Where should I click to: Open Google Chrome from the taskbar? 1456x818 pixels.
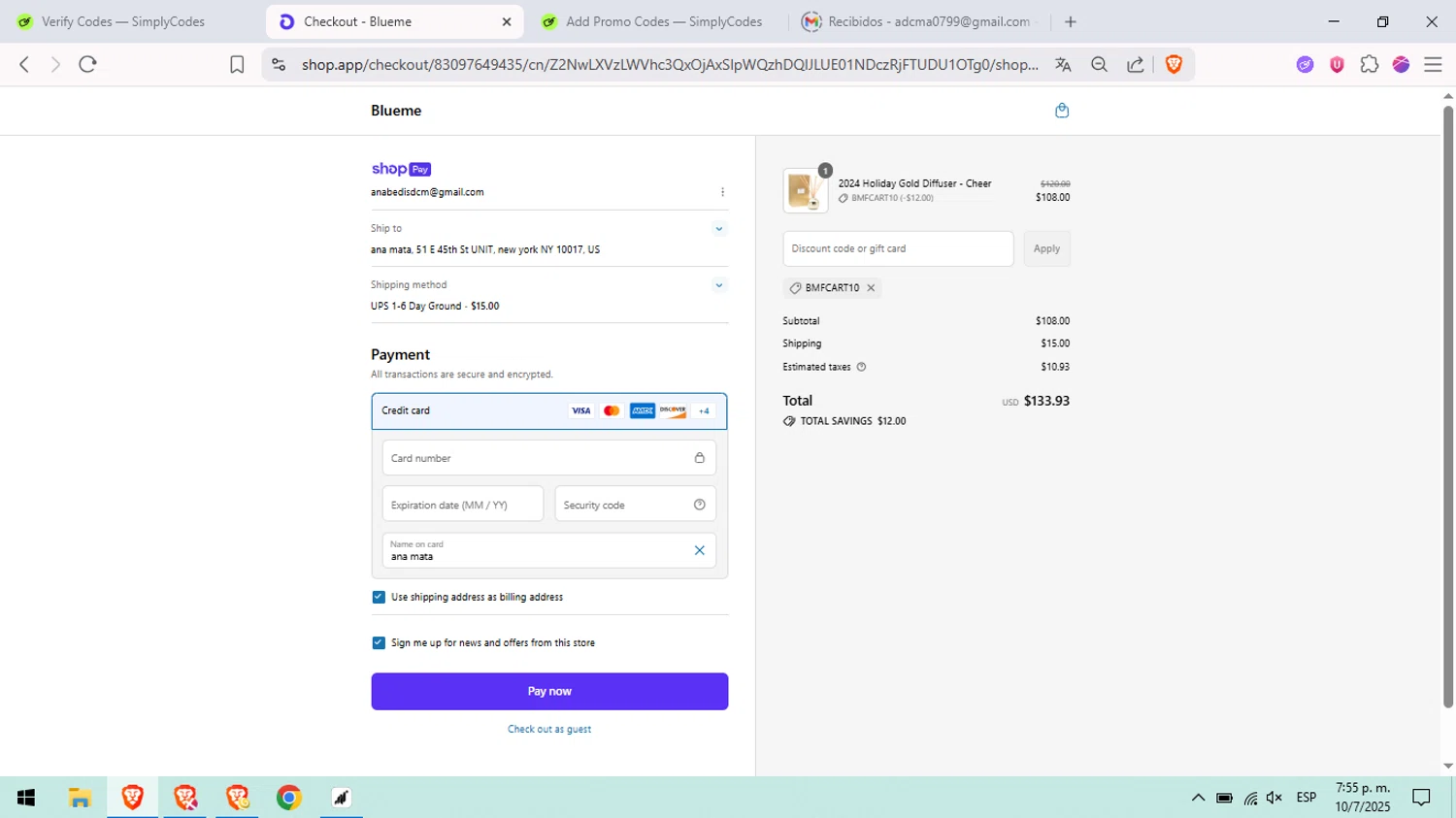288,798
